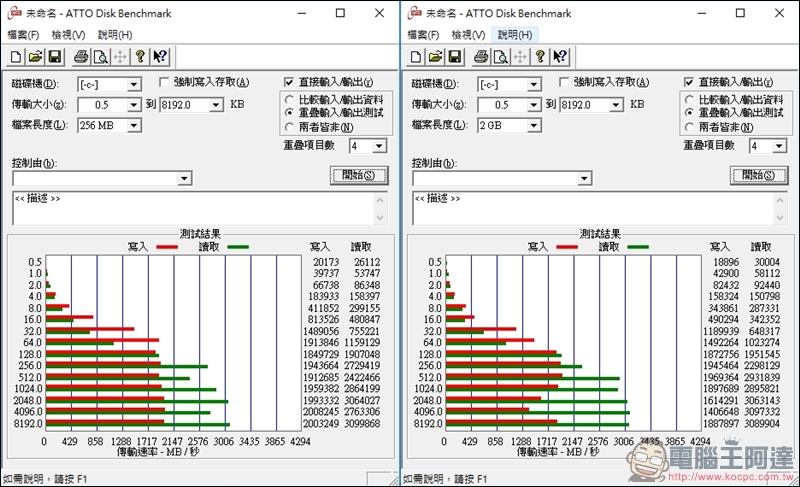800x487 pixels.
Task: Open 檔案(F) menu in right window
Action: 423,35
